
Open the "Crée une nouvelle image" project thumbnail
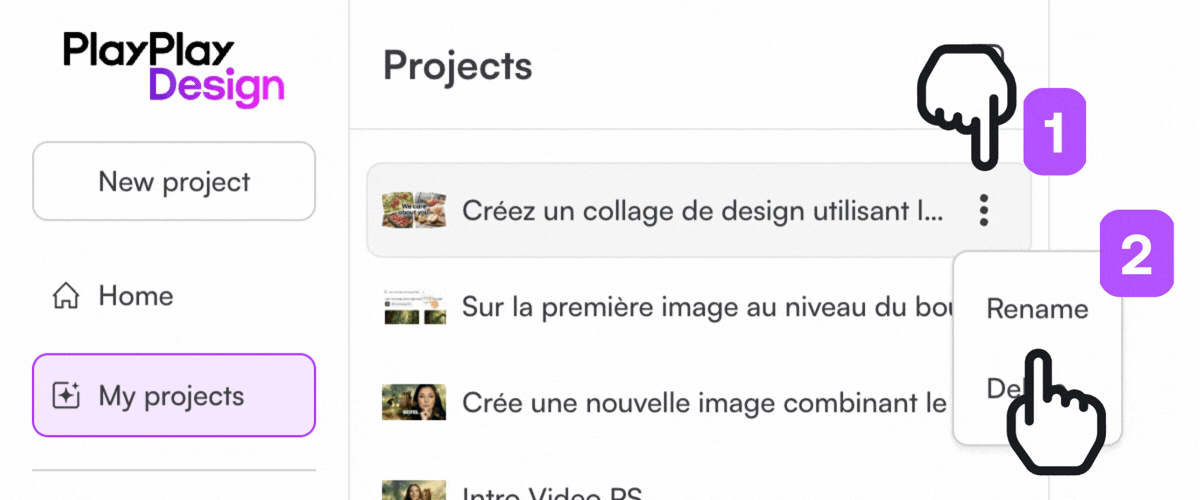coord(413,402)
